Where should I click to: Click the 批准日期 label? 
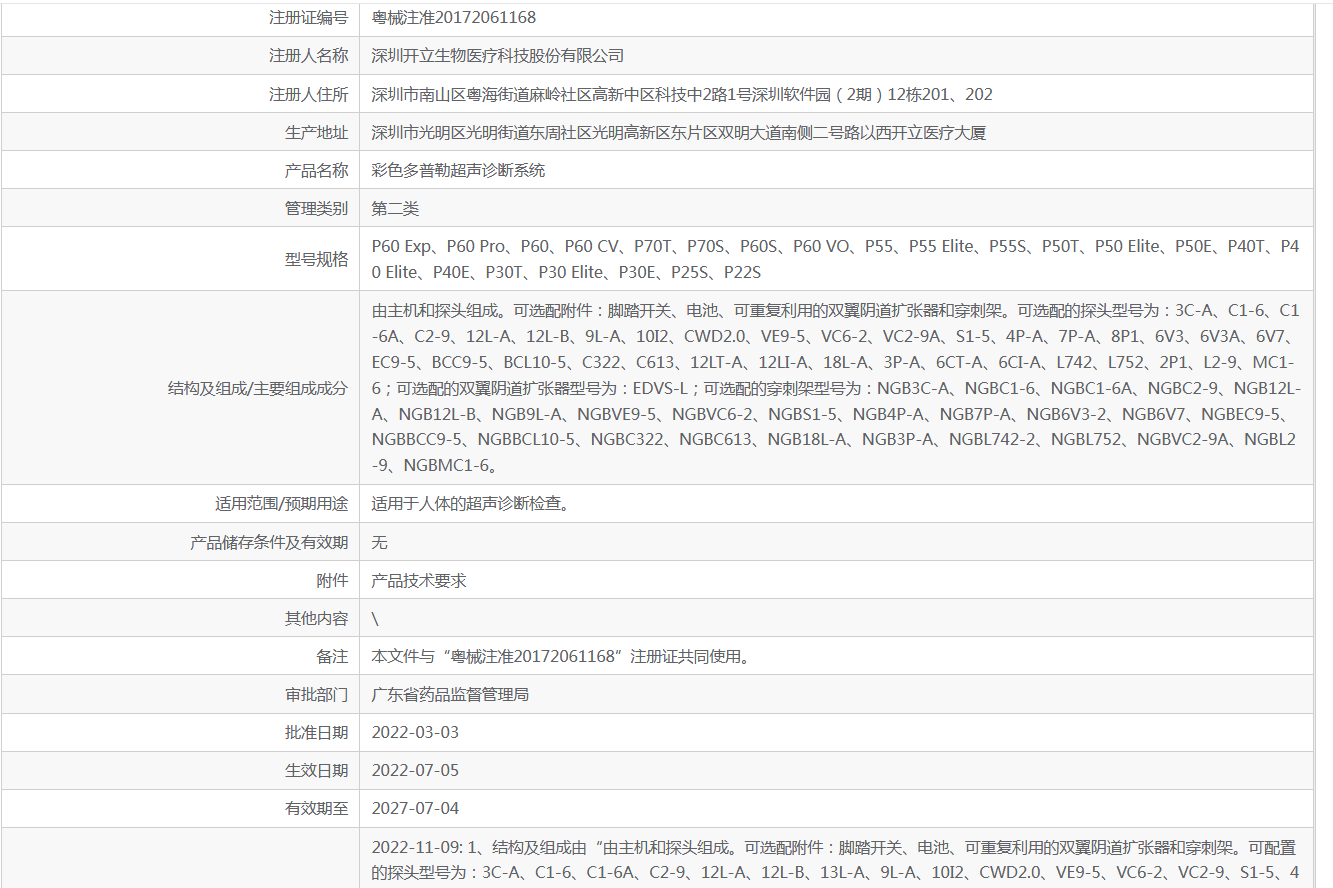coord(316,732)
